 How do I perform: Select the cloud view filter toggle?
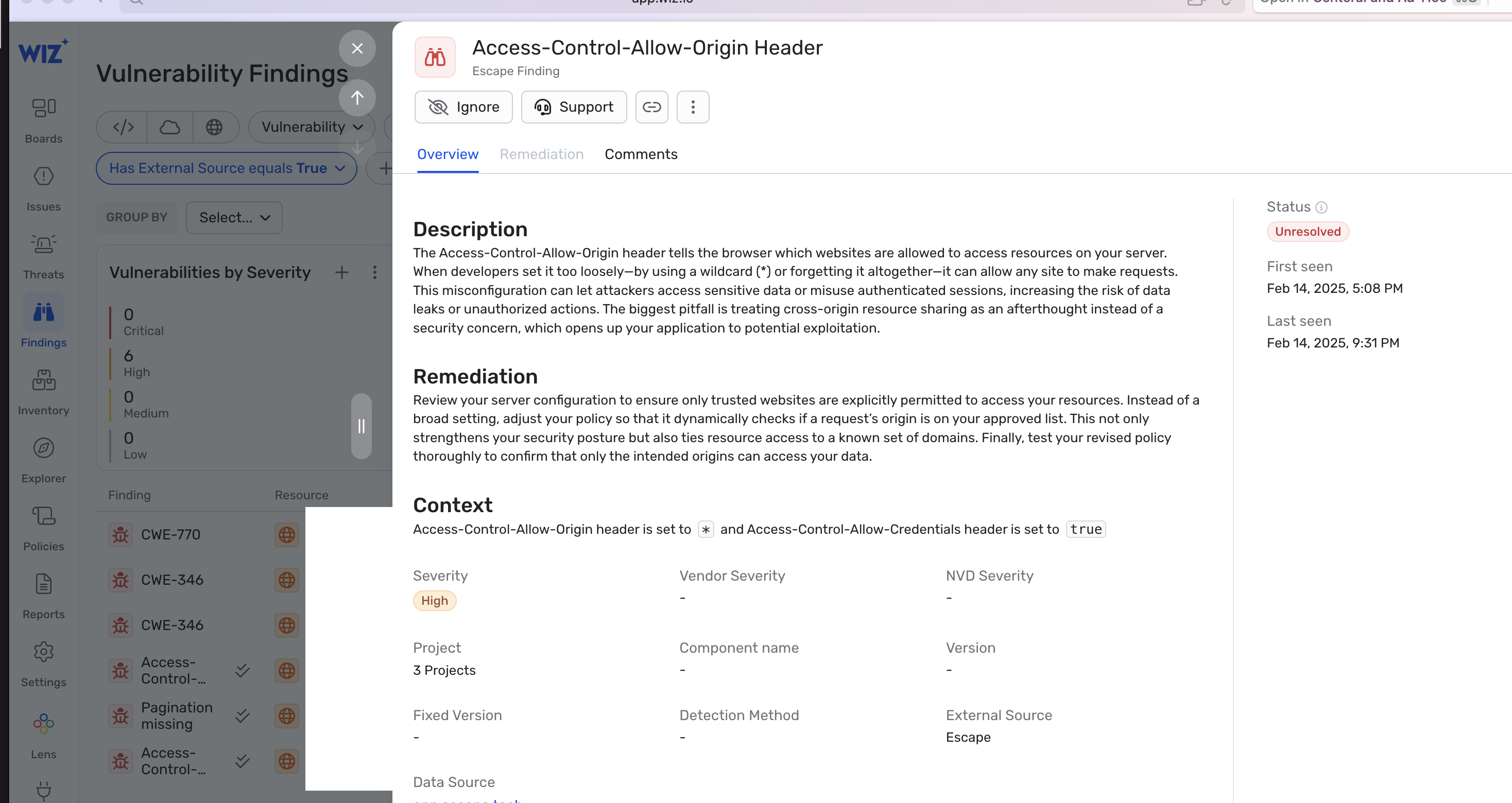[x=169, y=127]
